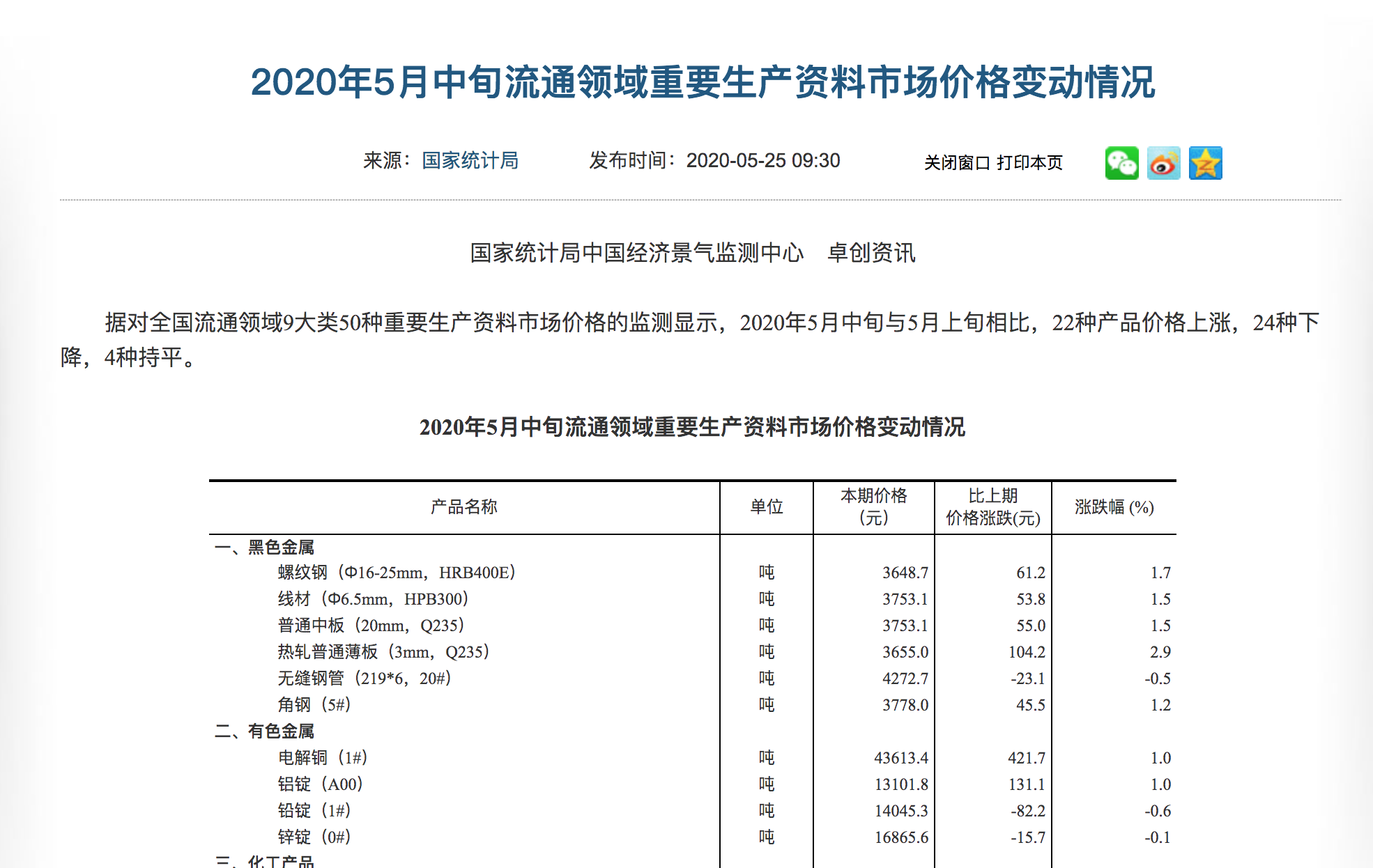Click the Qzone star share icon
The height and width of the screenshot is (868, 1373).
1205,163
